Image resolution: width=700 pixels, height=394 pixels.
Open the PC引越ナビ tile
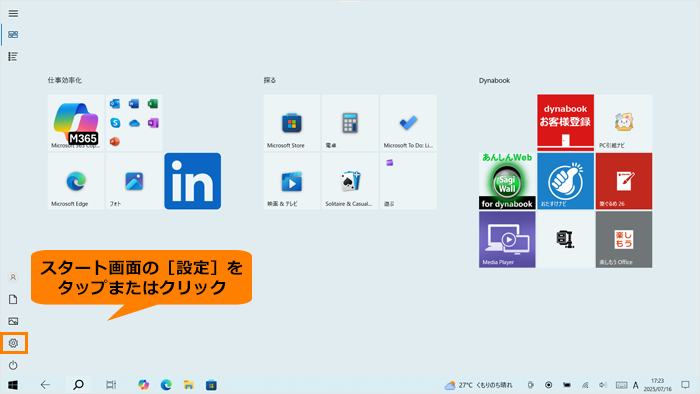pyautogui.click(x=624, y=123)
